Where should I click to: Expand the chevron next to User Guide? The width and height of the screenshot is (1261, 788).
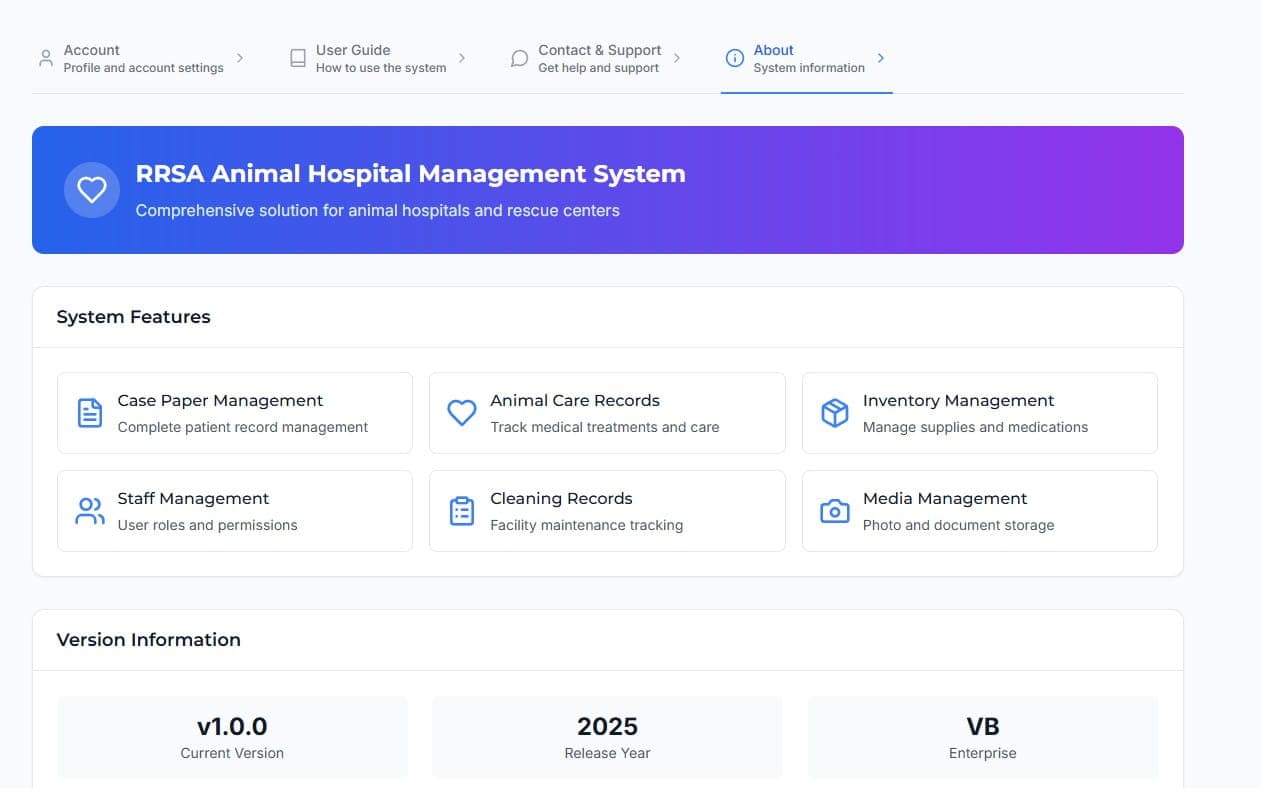462,58
